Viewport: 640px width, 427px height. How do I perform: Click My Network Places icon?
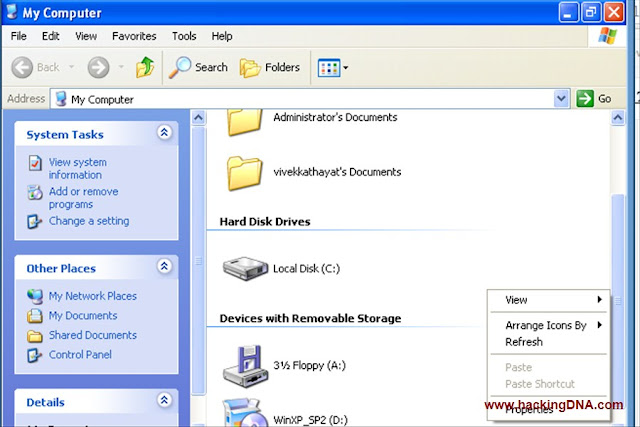click(x=35, y=296)
